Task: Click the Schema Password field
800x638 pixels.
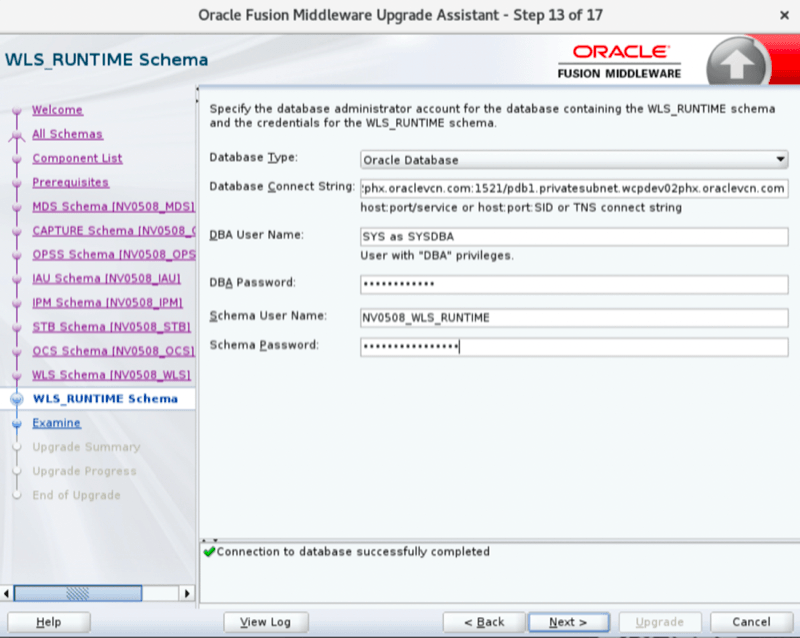Action: 574,347
